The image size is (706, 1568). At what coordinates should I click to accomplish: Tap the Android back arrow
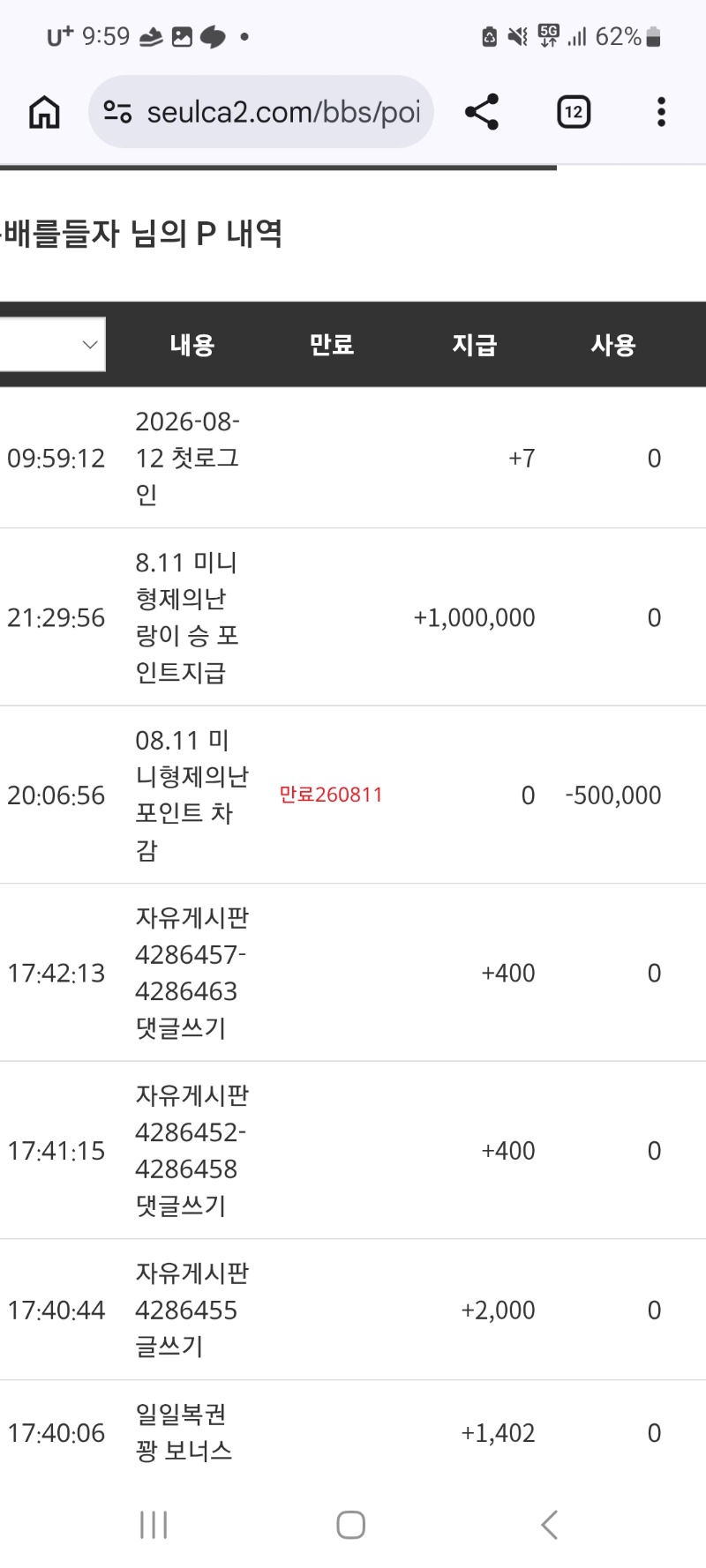pyautogui.click(x=549, y=1525)
